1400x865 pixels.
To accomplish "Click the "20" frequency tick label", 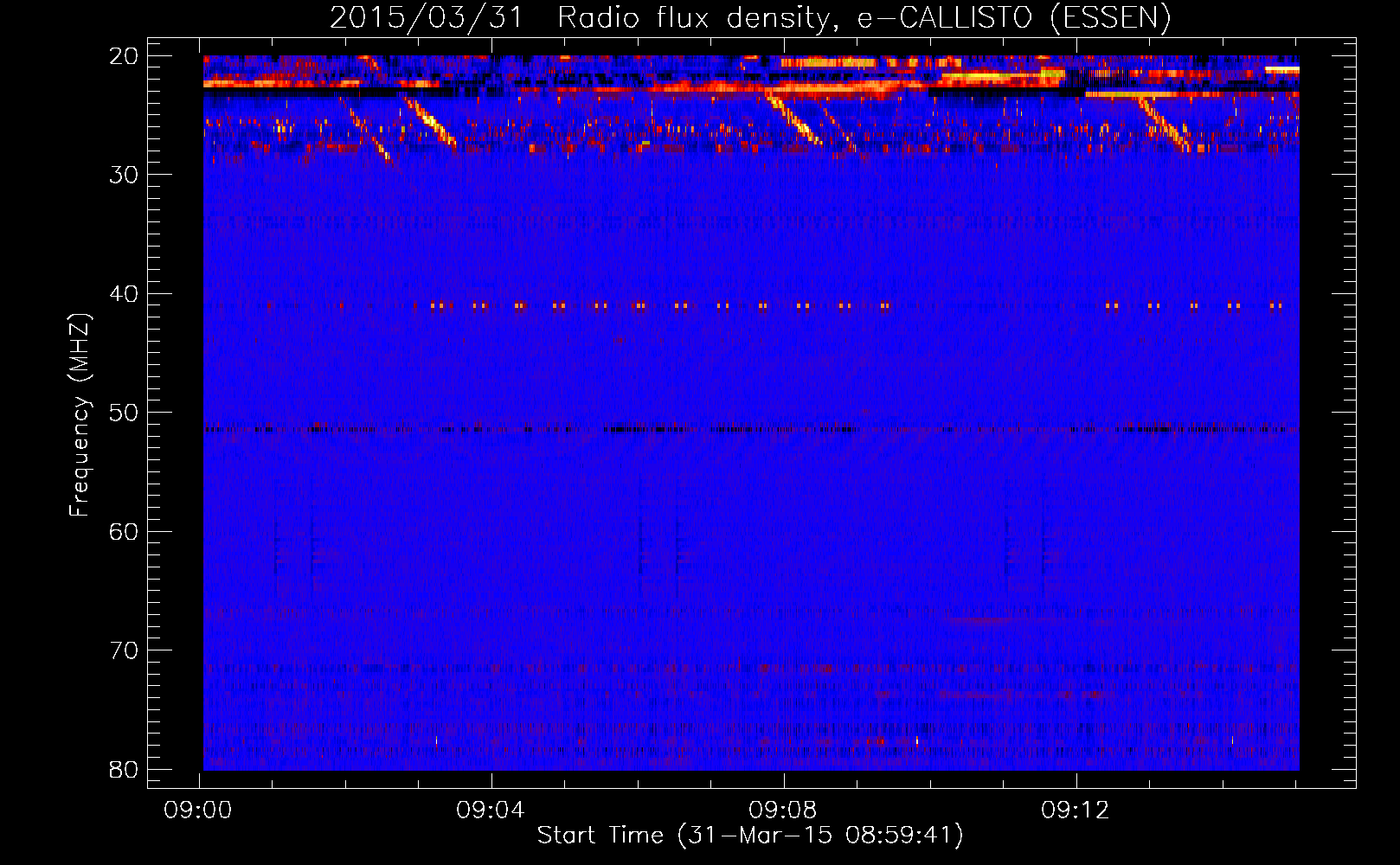I will point(125,56).
